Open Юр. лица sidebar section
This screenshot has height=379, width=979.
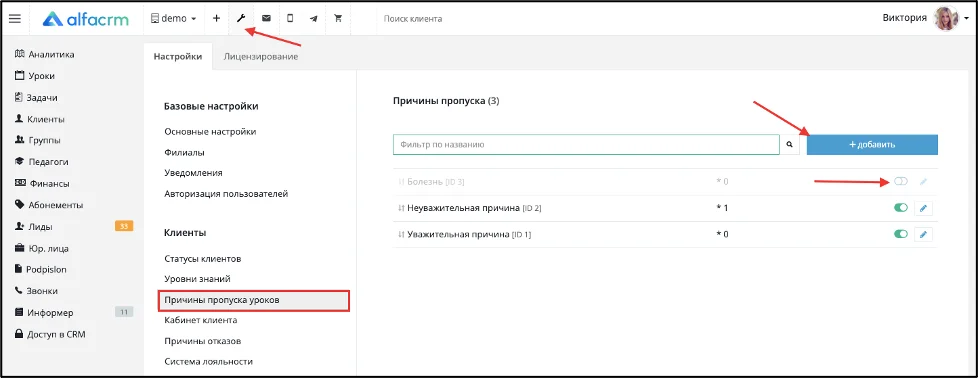coord(41,249)
